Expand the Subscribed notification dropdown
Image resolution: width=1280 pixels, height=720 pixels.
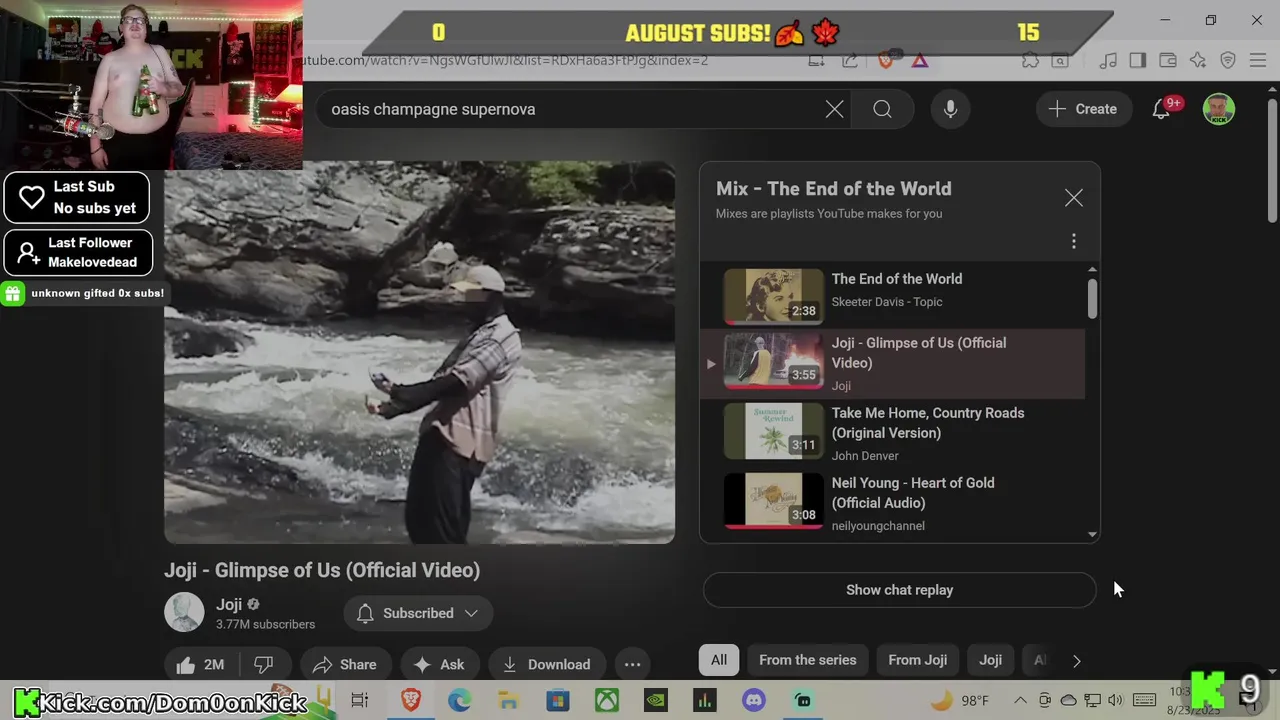coord(418,613)
